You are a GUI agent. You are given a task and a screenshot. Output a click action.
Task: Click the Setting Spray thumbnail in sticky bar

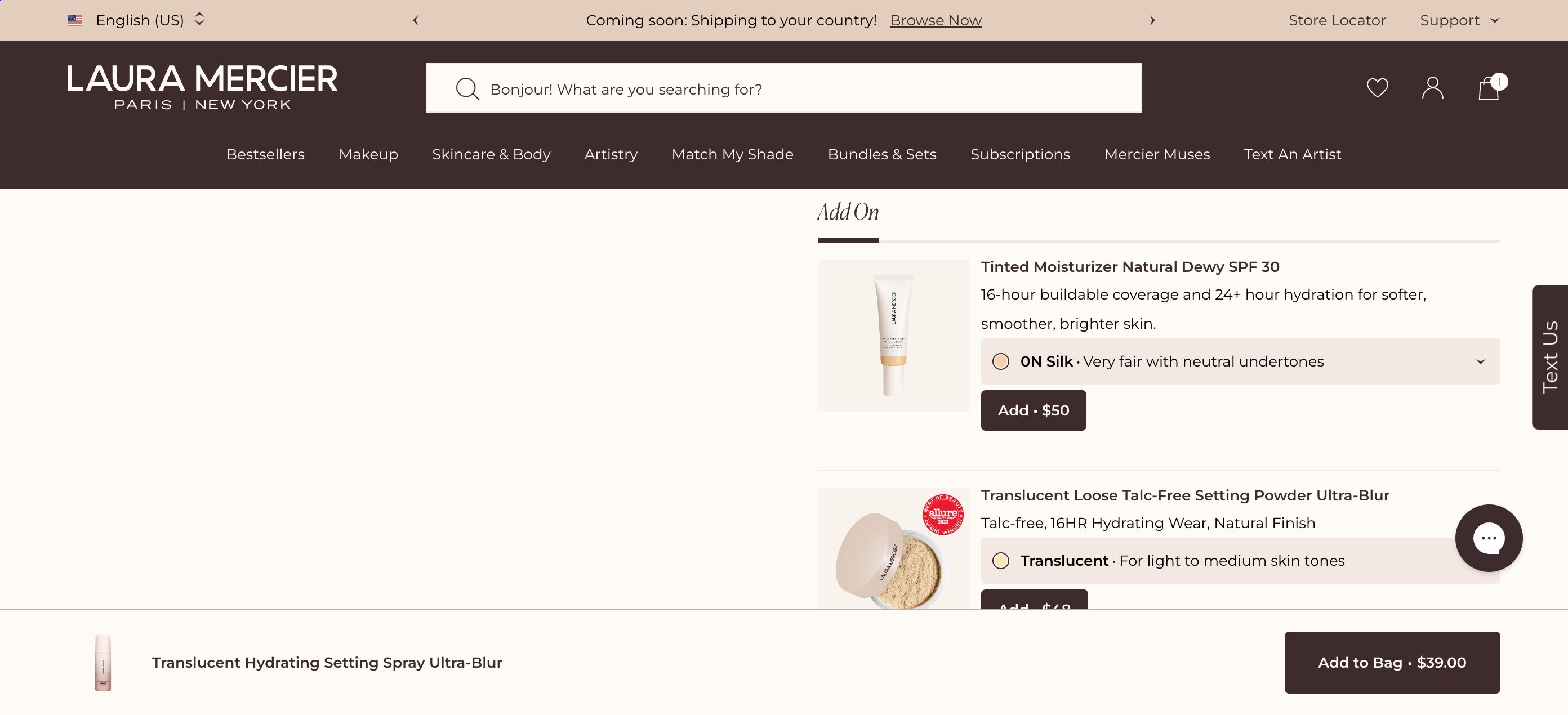click(103, 663)
